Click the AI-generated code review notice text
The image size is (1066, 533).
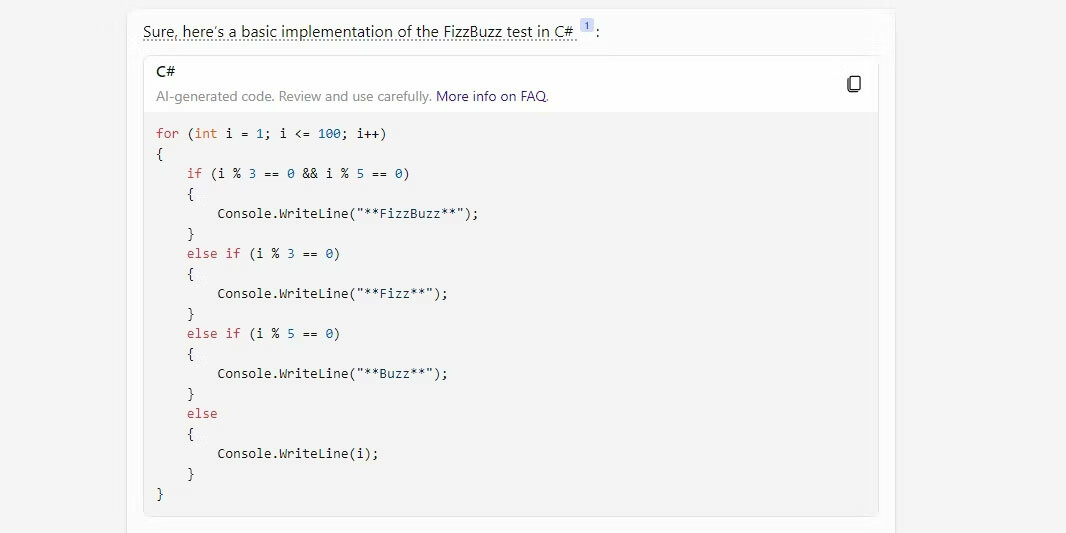click(x=294, y=97)
